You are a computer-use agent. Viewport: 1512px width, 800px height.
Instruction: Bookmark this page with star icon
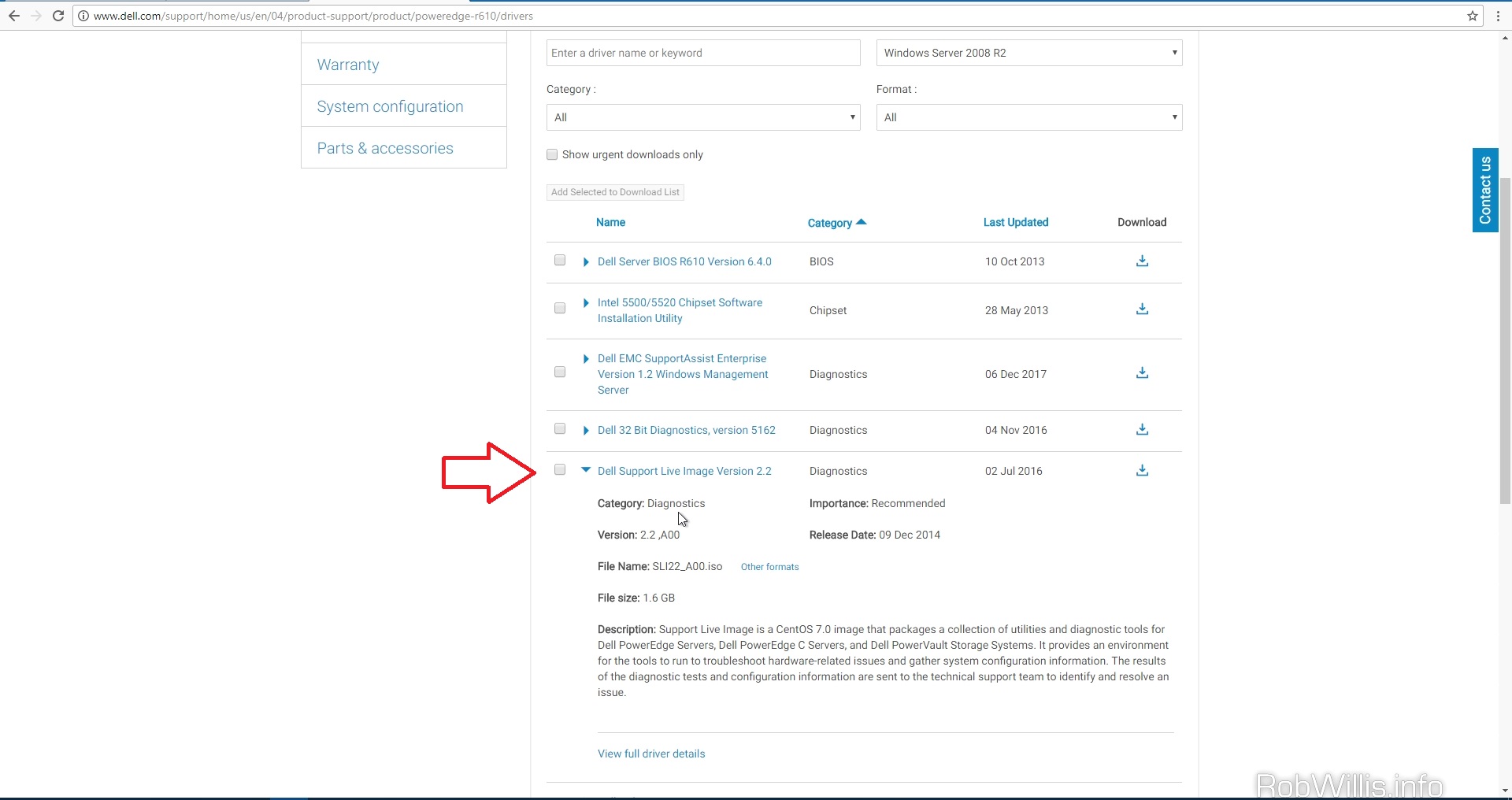tap(1473, 16)
